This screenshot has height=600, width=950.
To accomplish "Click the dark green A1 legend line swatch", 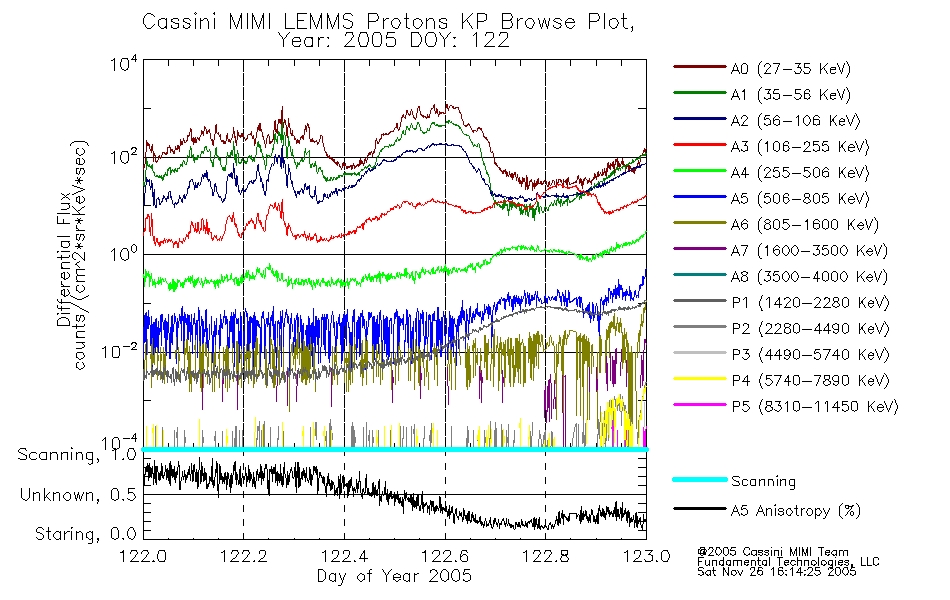I will click(699, 93).
